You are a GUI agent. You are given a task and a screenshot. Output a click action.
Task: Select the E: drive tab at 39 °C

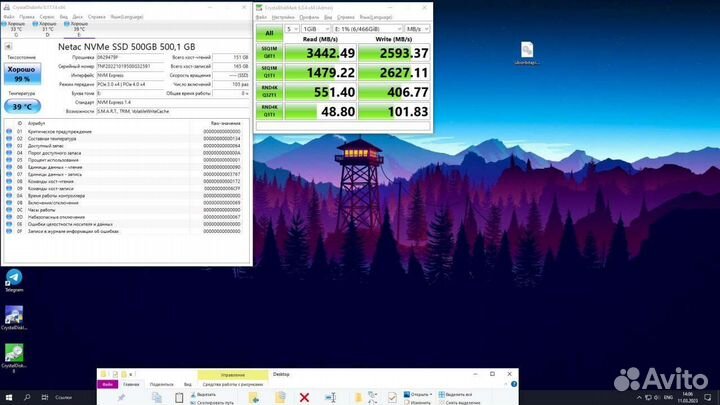coord(79,29)
